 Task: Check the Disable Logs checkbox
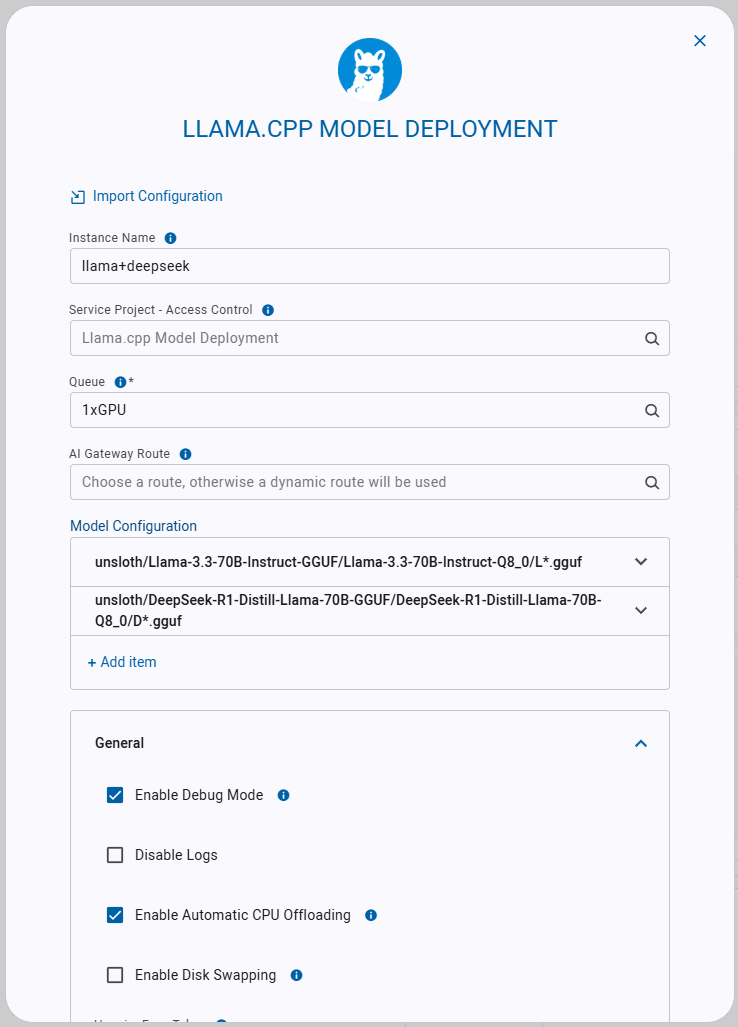pyautogui.click(x=115, y=855)
